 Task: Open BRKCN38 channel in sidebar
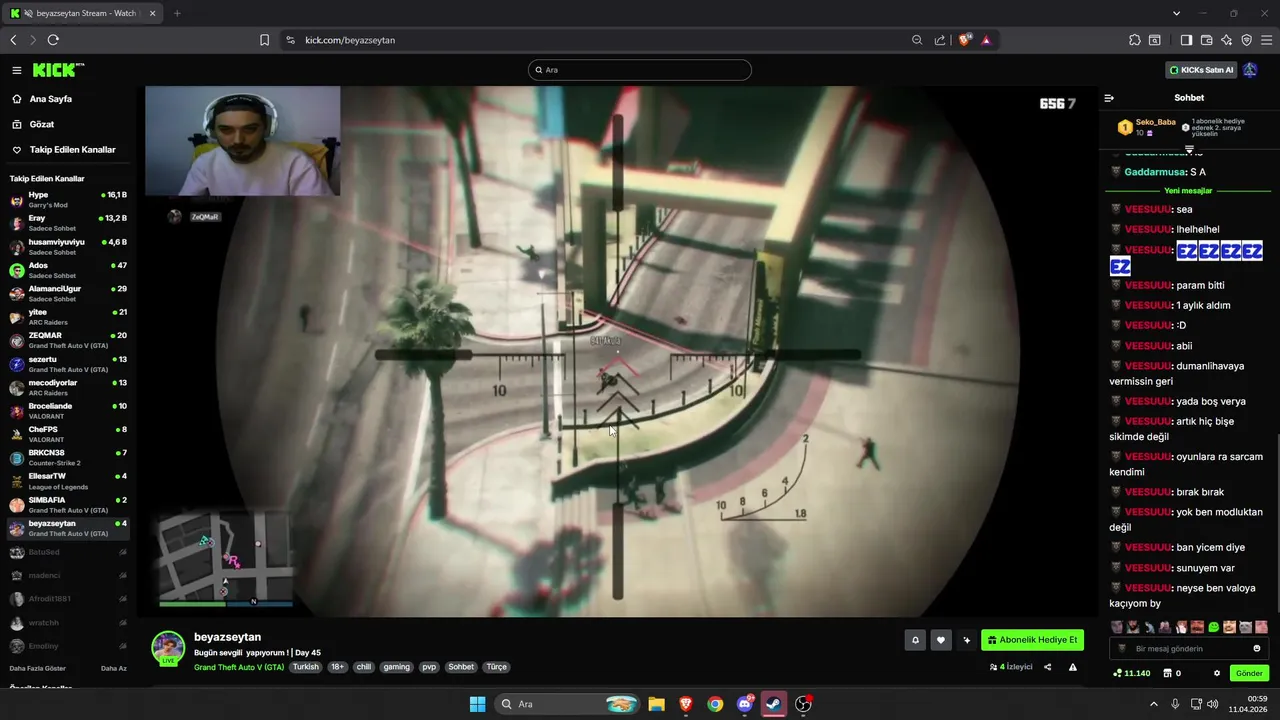tap(68, 457)
